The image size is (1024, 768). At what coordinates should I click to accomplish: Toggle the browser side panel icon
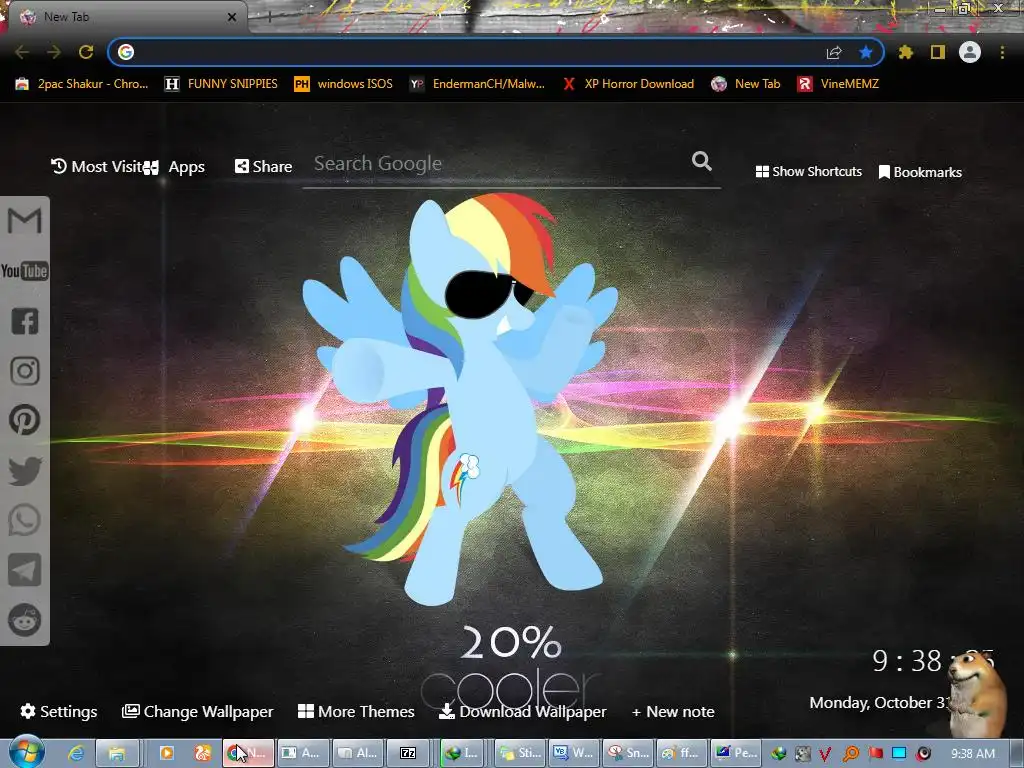(938, 52)
